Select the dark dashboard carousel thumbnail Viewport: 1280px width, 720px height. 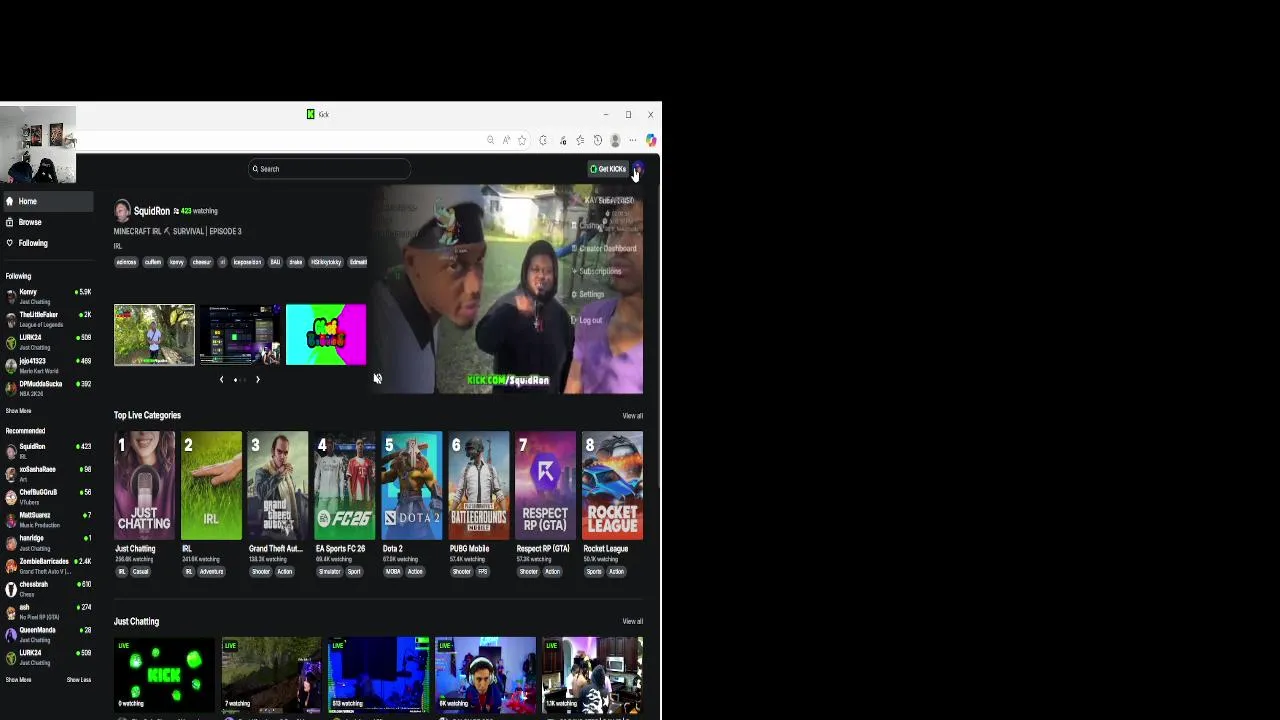pyautogui.click(x=240, y=335)
